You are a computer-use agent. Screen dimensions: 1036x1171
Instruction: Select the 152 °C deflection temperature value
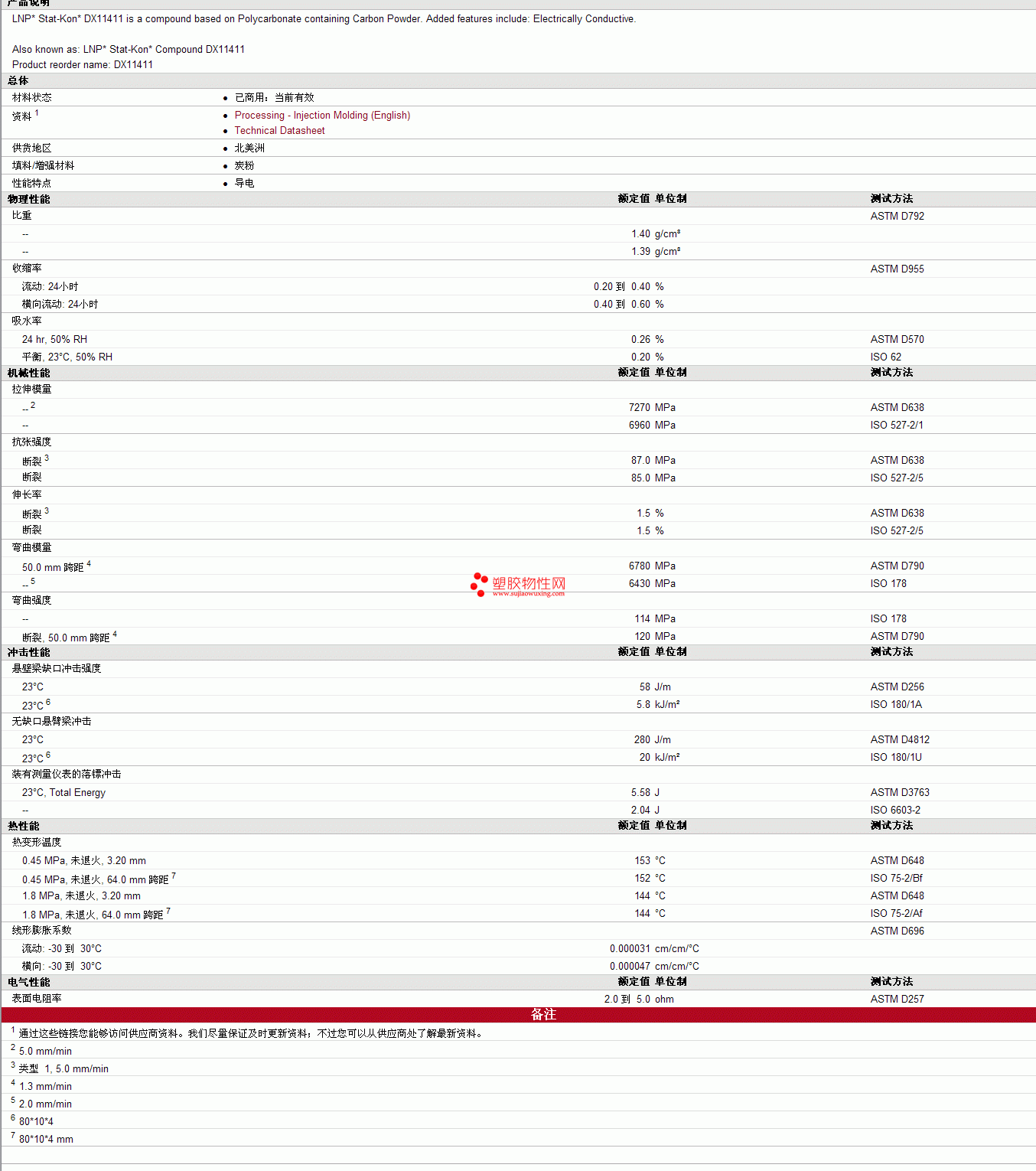click(650, 879)
